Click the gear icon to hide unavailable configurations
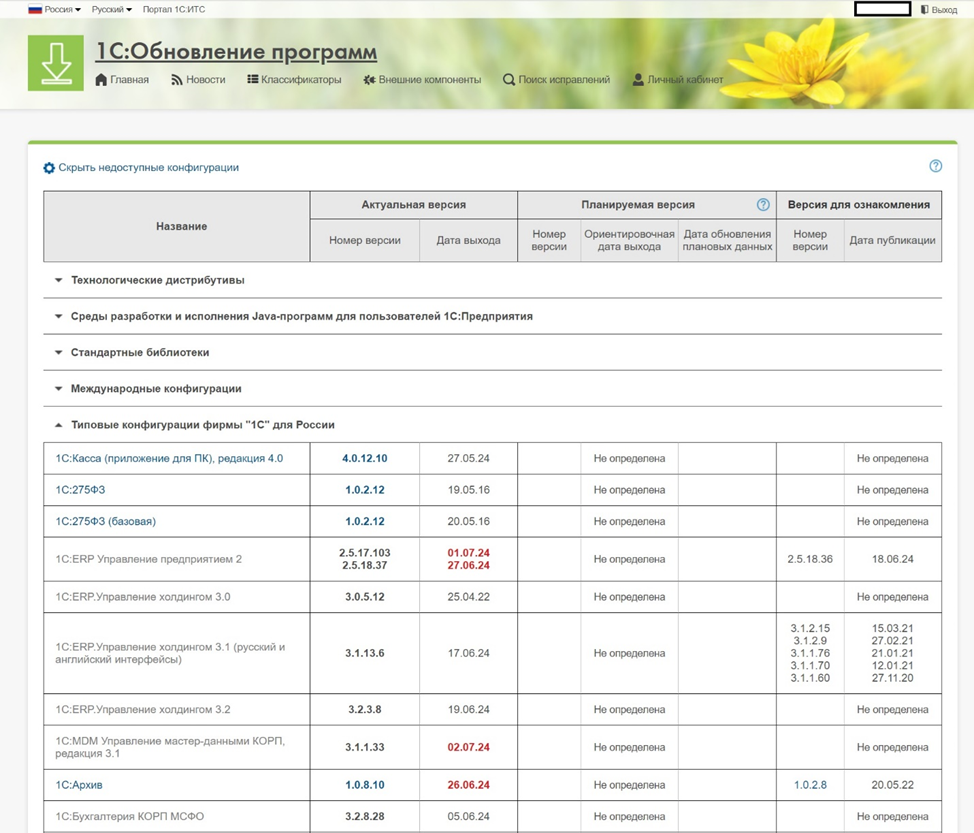974x833 pixels. (49, 168)
